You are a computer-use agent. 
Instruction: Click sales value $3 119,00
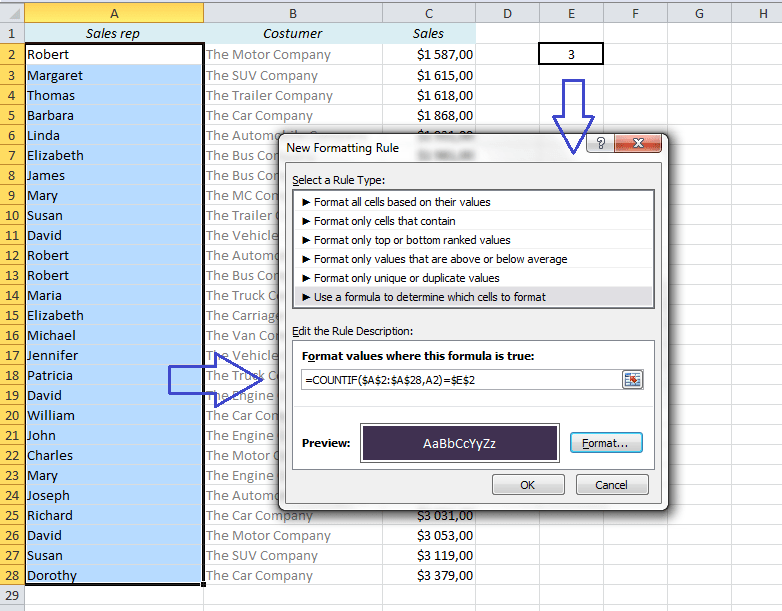point(429,555)
